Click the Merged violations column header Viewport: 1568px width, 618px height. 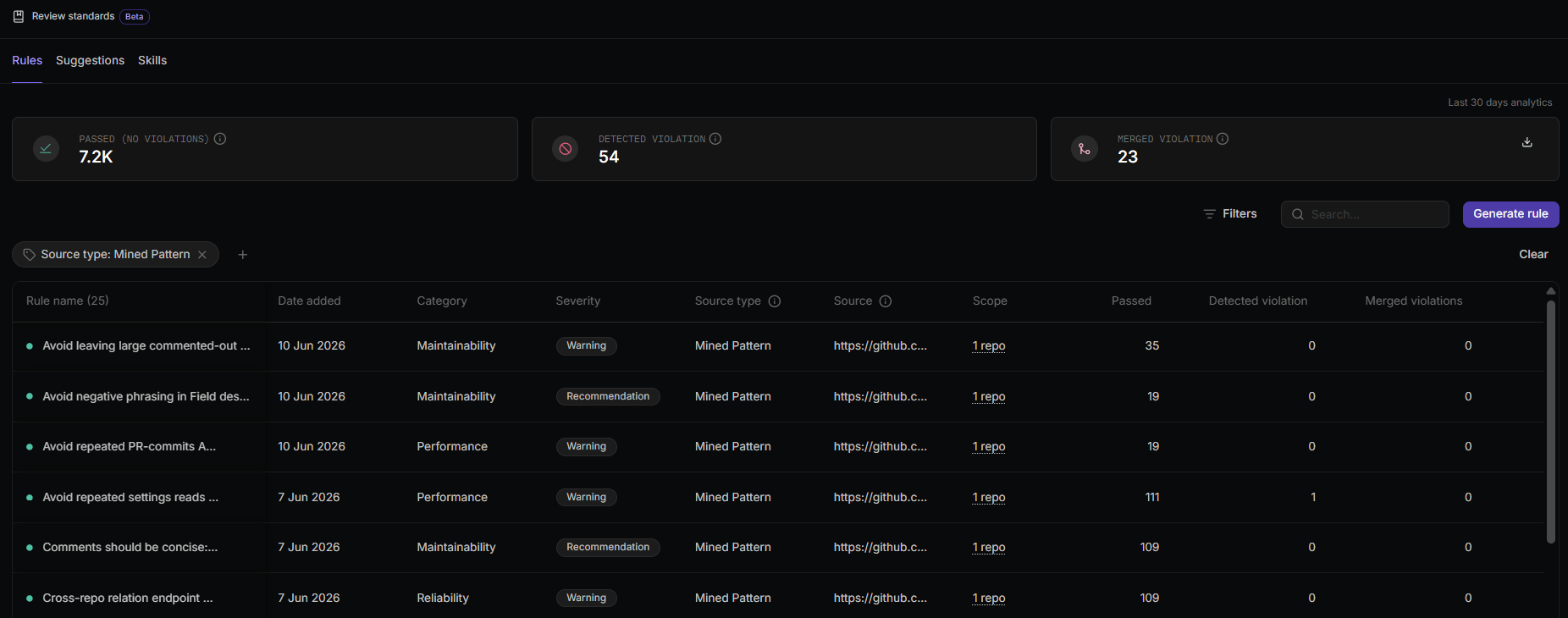1414,301
